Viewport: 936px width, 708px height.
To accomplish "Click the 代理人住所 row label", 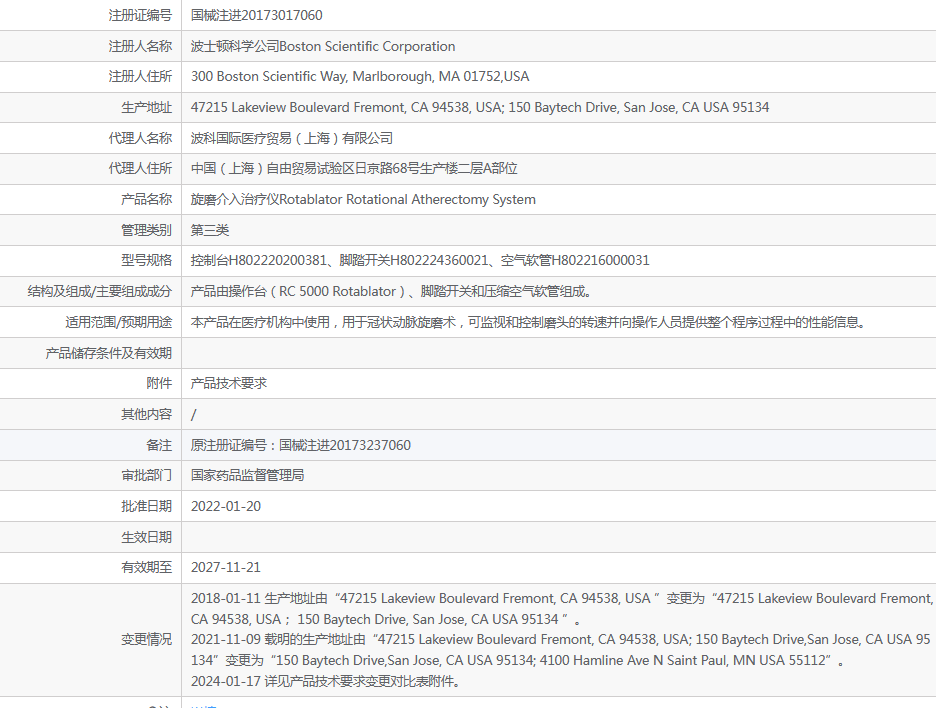I will point(140,168).
